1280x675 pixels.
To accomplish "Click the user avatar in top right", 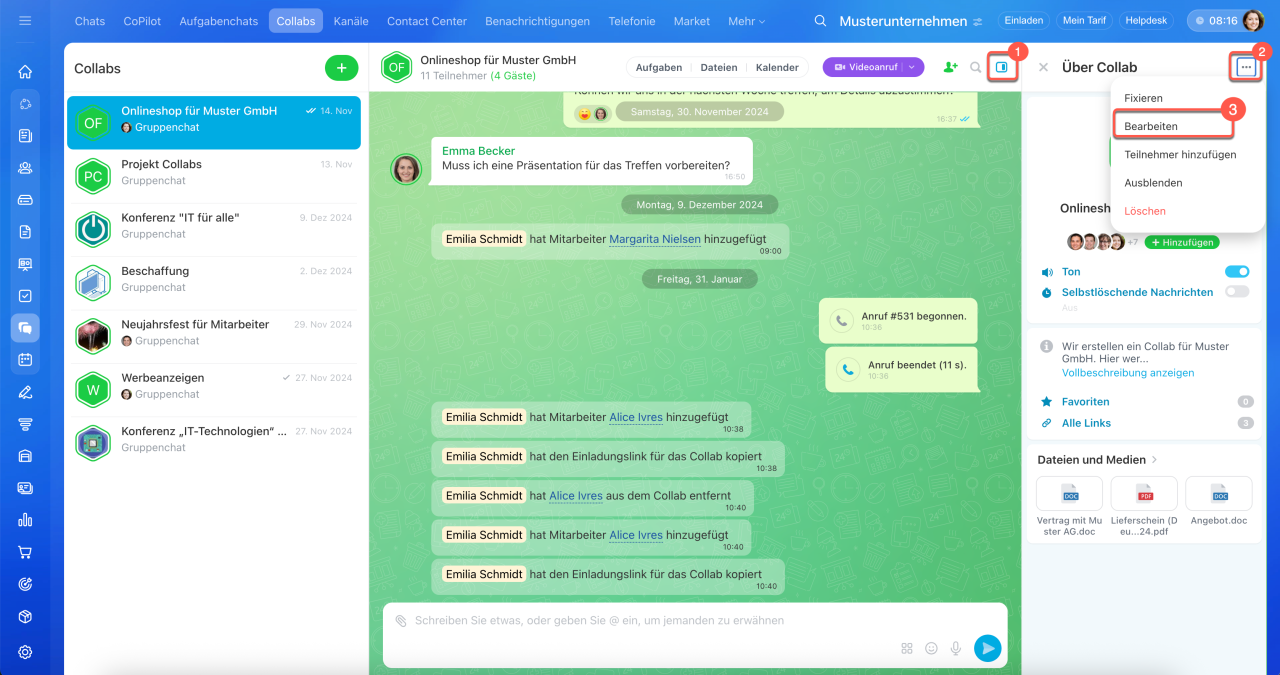I will (1253, 21).
